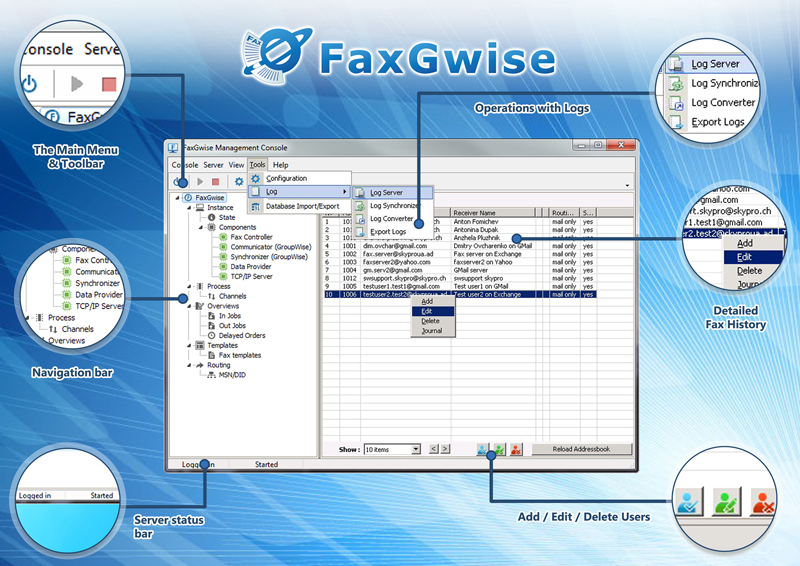Click fax.server@skyproua.ad email cell
The height and width of the screenshot is (566, 800).
[x=406, y=254]
